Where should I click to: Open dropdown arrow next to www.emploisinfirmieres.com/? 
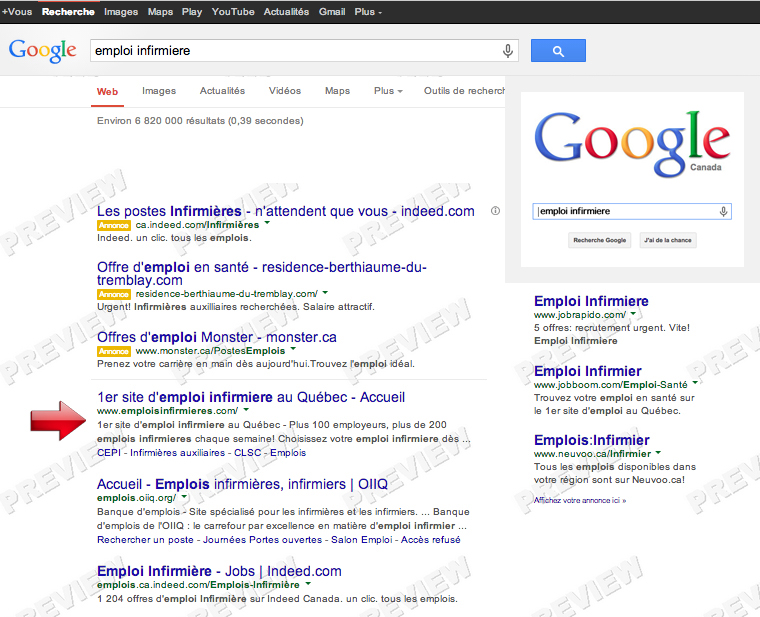(246, 410)
